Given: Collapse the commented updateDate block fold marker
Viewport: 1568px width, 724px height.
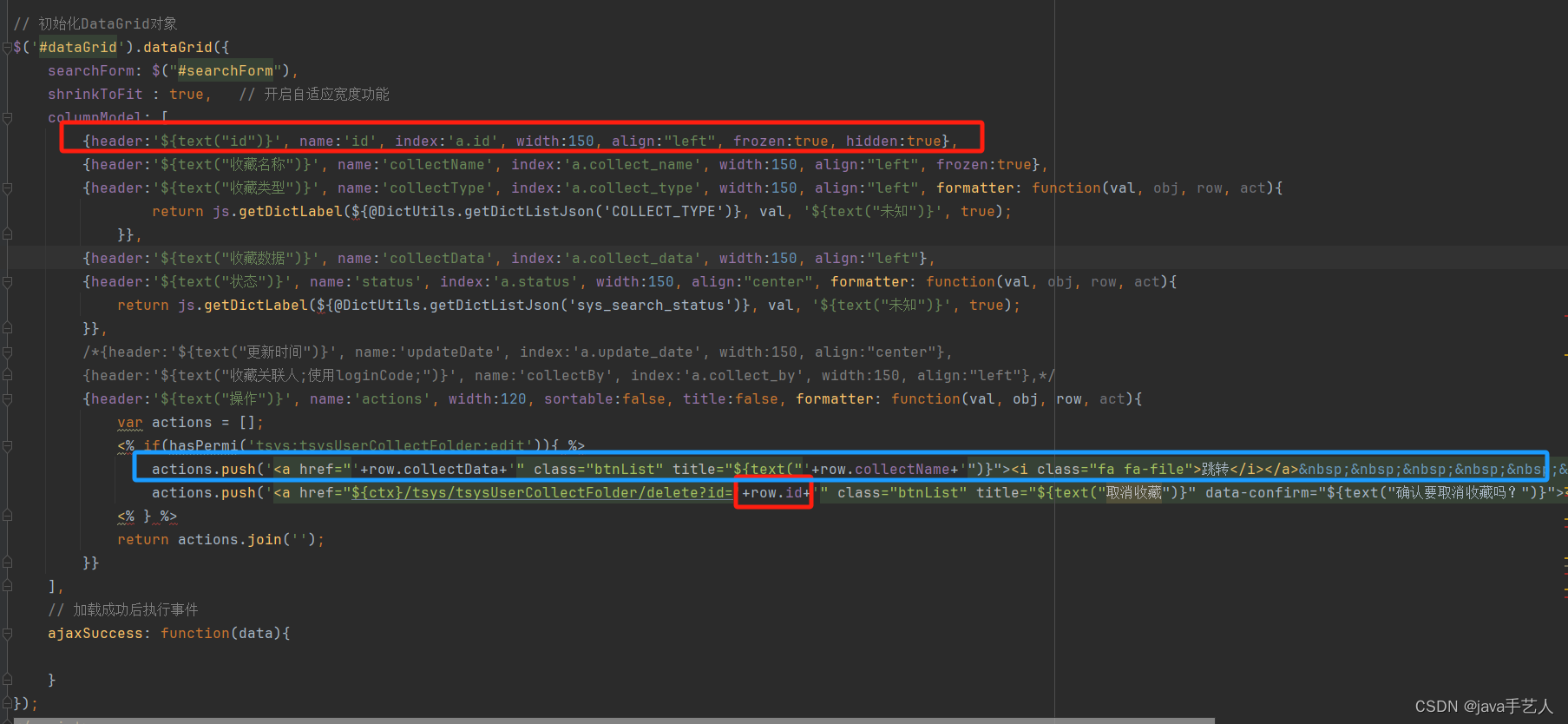Looking at the screenshot, I should 7,352.
